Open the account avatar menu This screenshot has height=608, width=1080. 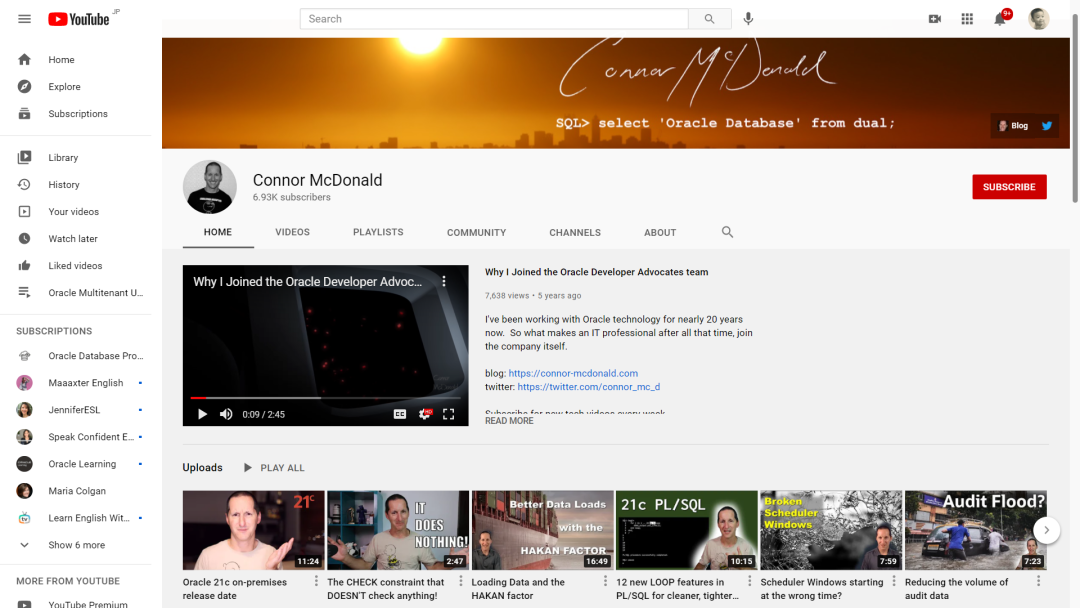pos(1039,19)
